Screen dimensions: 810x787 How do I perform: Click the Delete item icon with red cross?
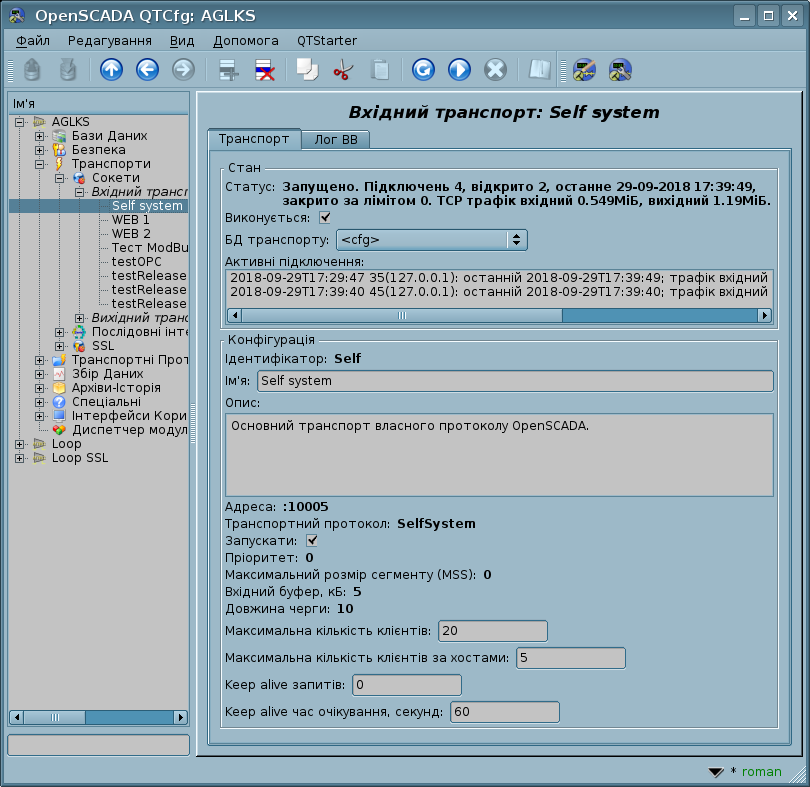[x=264, y=70]
